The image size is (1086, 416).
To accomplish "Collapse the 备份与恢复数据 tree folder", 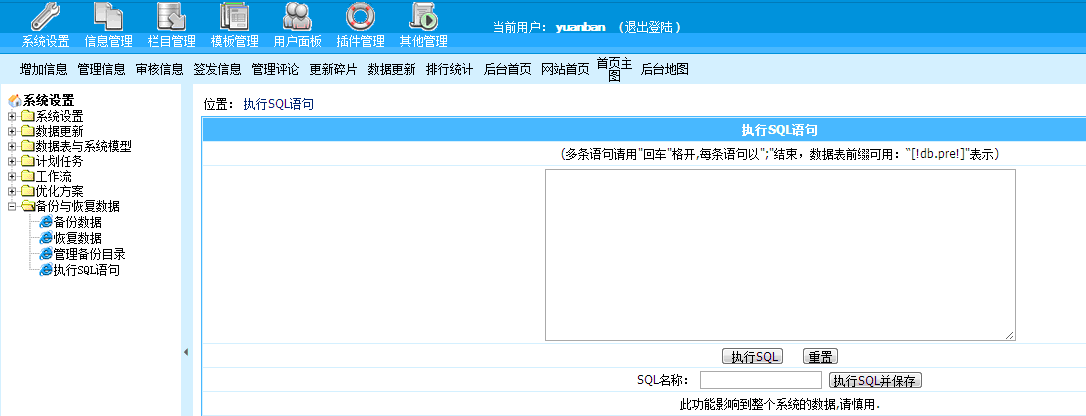I will coord(12,206).
